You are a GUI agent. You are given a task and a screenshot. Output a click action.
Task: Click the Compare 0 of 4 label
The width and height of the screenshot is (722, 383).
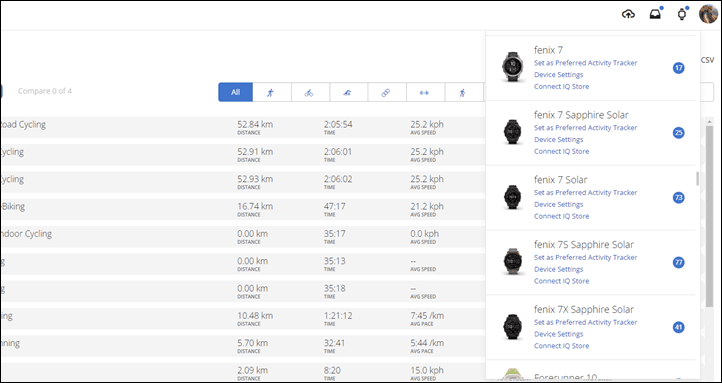(x=45, y=91)
